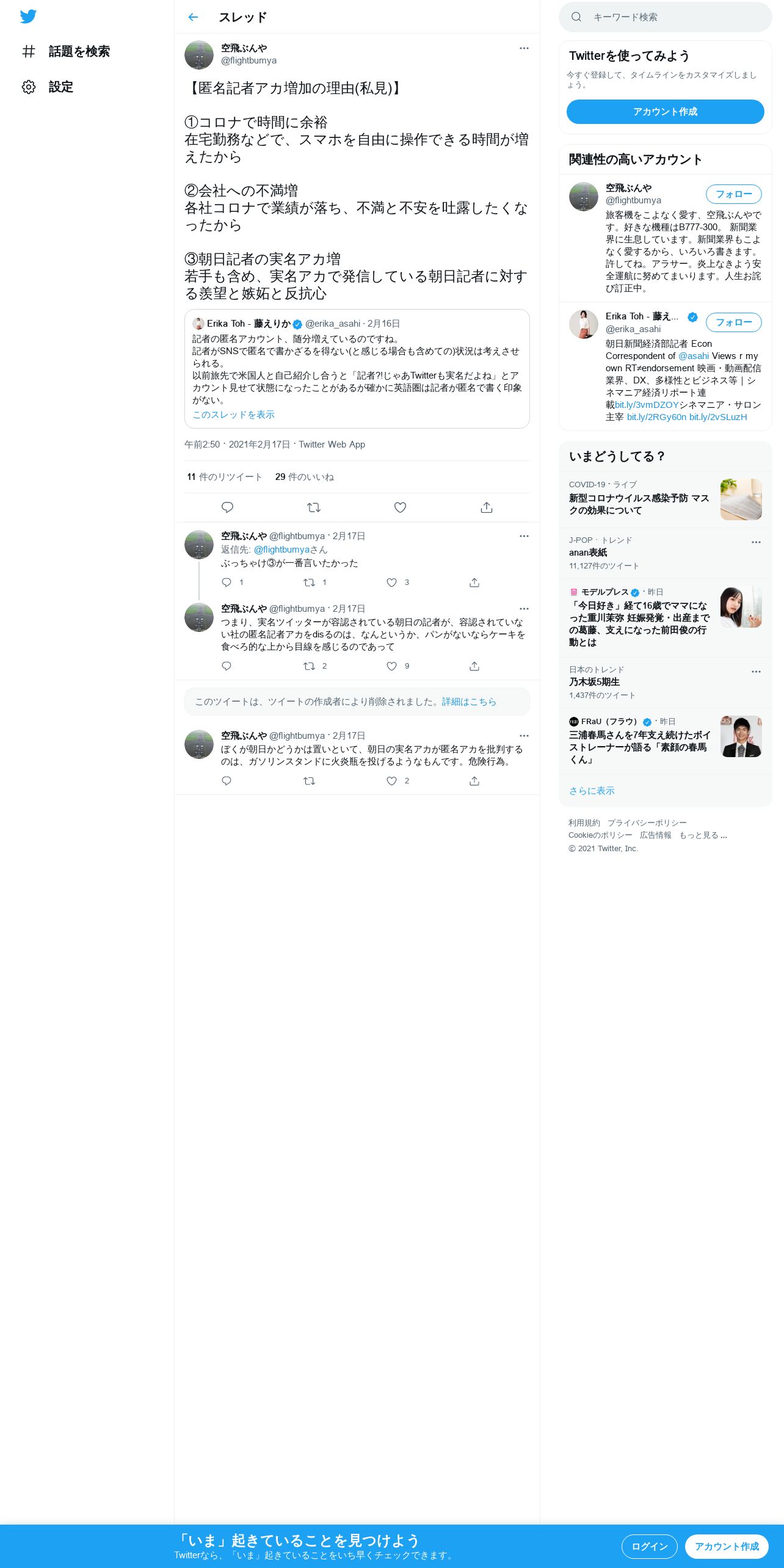784x1568 pixels.
Task: Click the キーワード検索 search field
Action: [x=666, y=17]
